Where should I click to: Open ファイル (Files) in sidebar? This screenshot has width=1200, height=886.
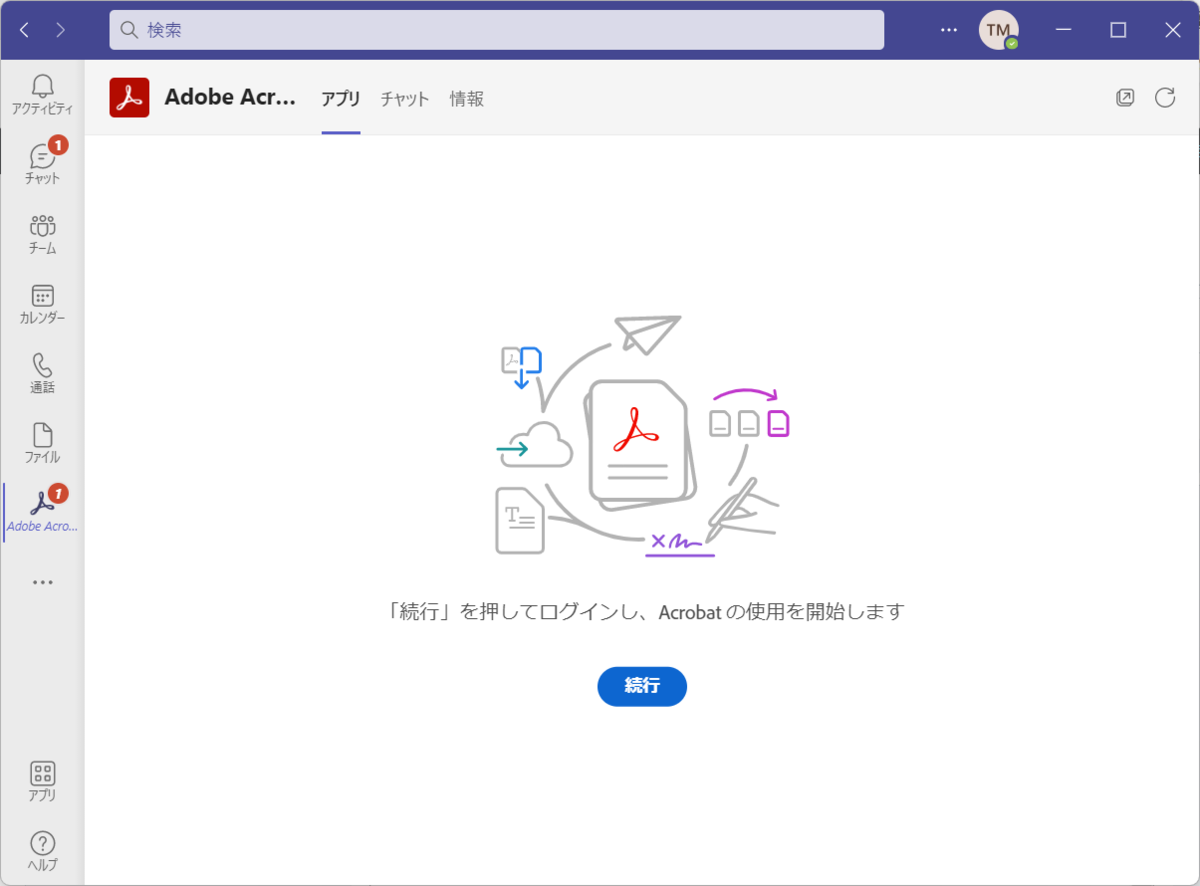pyautogui.click(x=42, y=443)
